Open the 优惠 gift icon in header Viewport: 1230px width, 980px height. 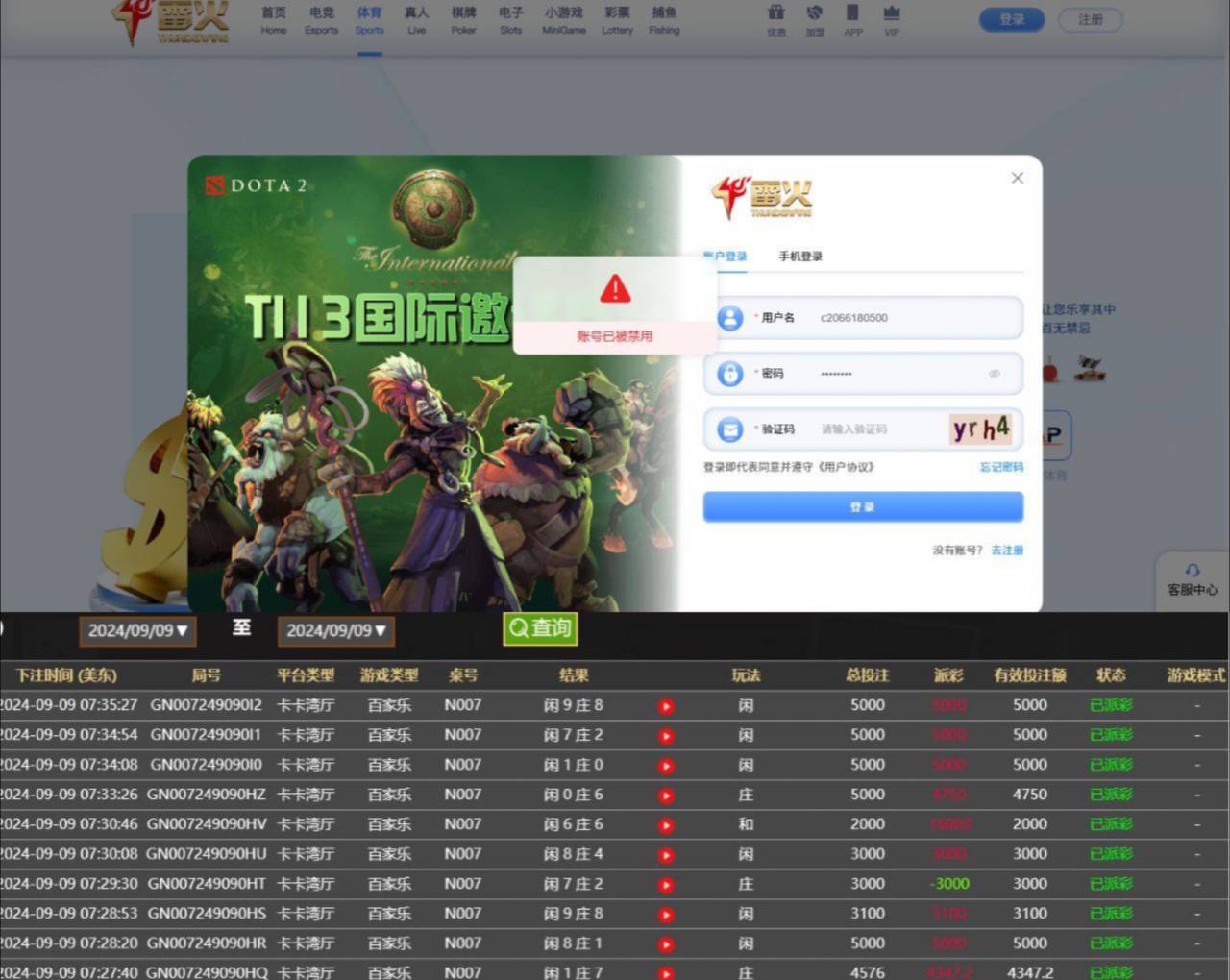point(776,18)
